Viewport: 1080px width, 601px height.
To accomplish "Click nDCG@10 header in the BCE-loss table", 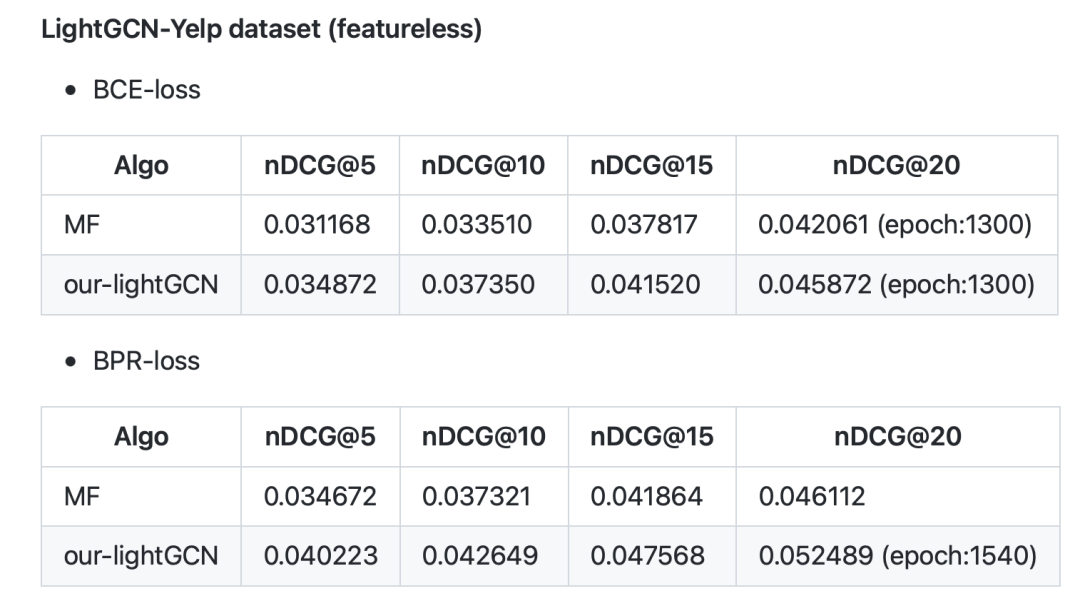I will (x=483, y=166).
